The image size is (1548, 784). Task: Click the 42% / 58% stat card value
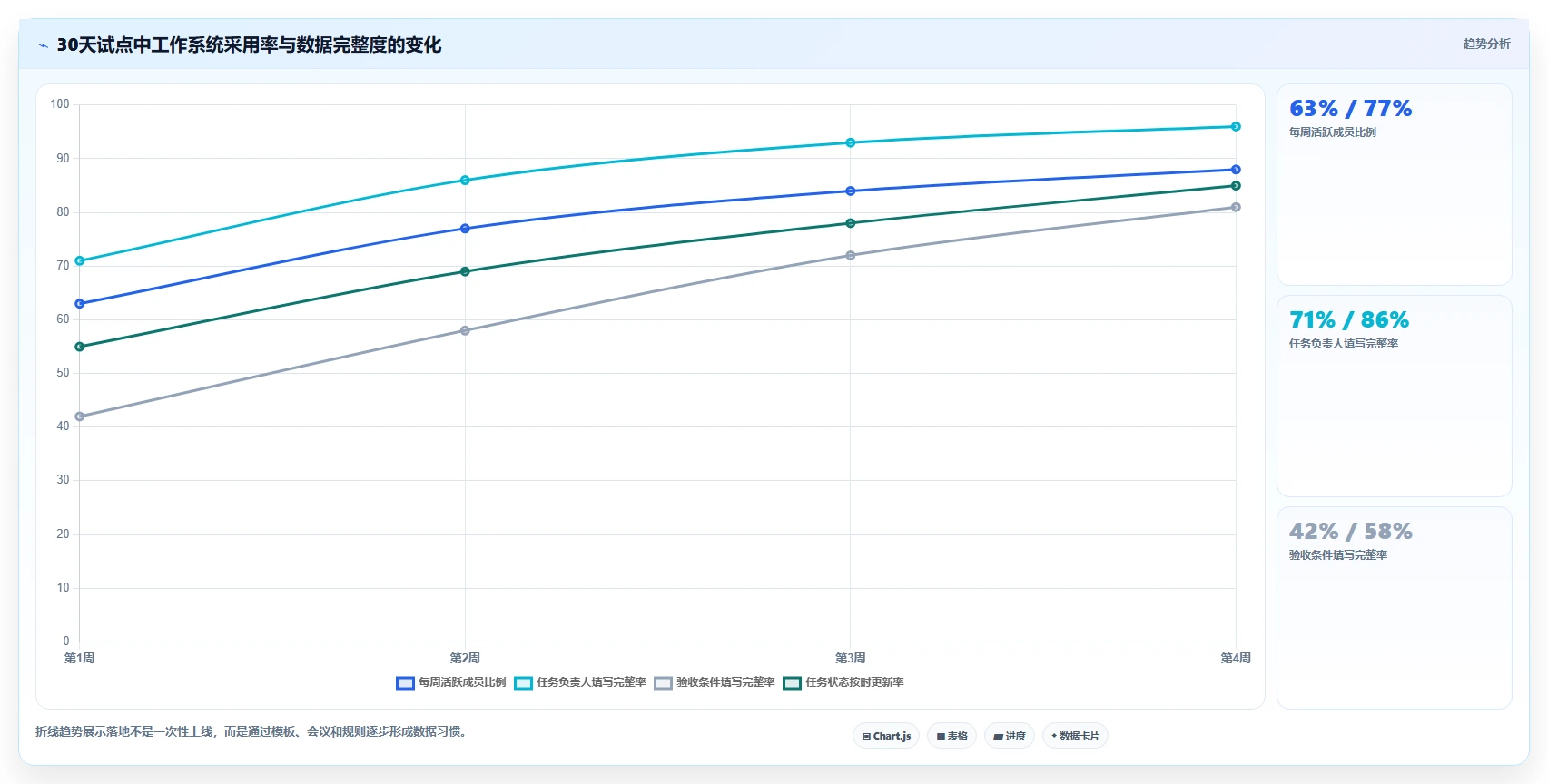[x=1350, y=532]
